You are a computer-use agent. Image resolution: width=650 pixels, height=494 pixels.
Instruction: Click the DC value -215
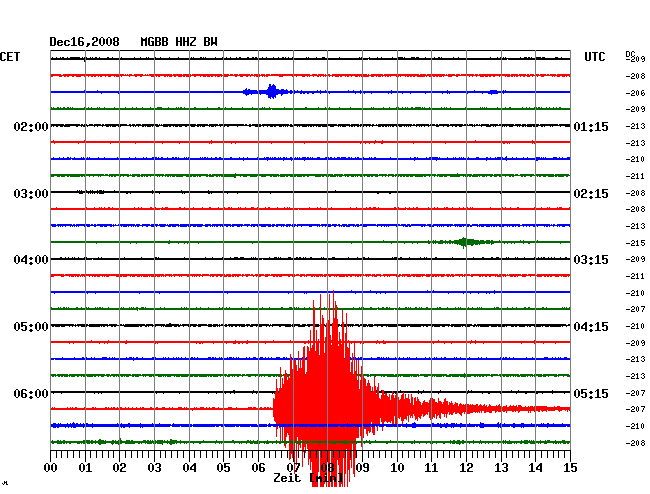point(635,243)
